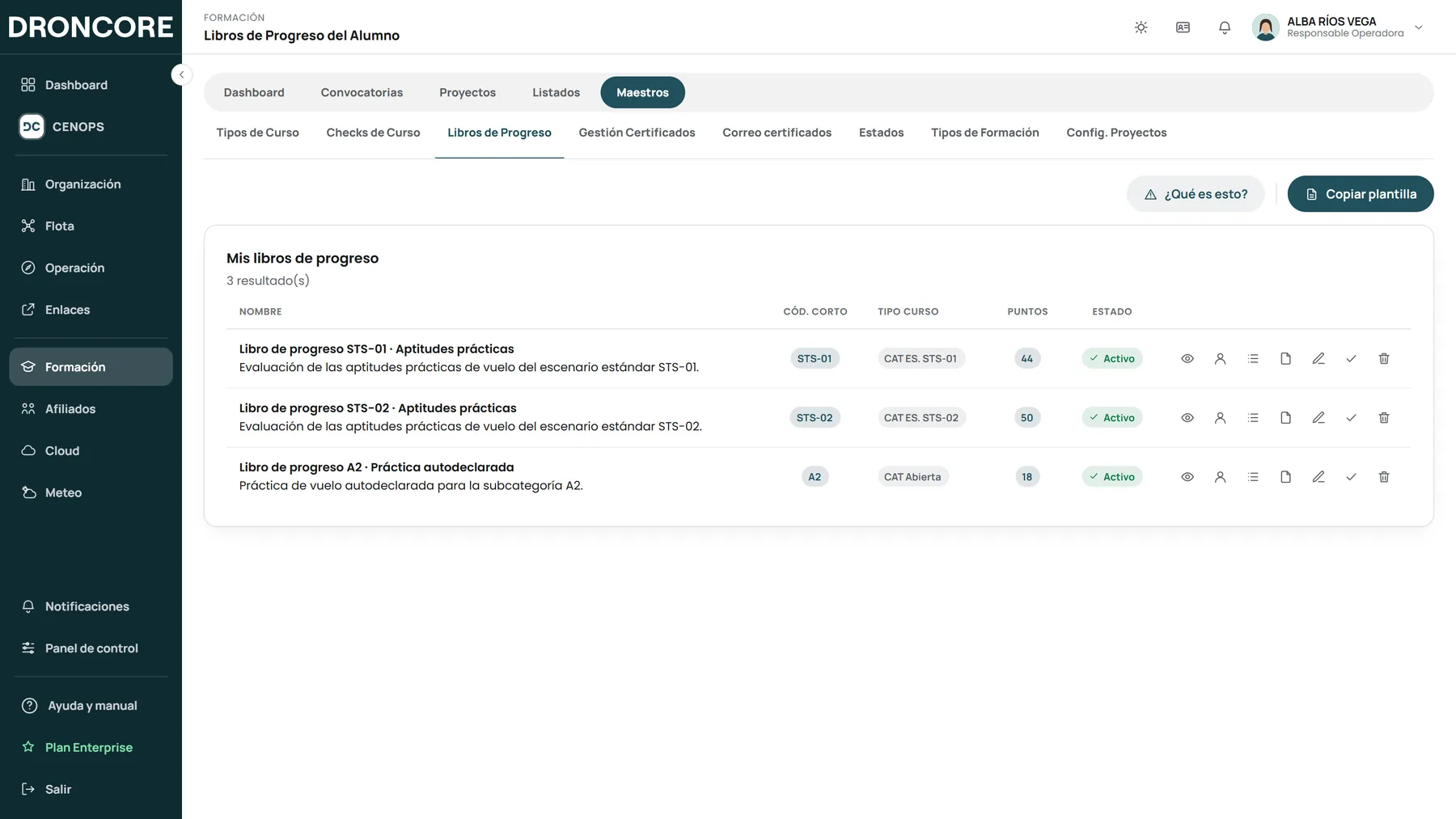Click the ¿Qué es esto? button
1456x819 pixels.
pyautogui.click(x=1196, y=194)
